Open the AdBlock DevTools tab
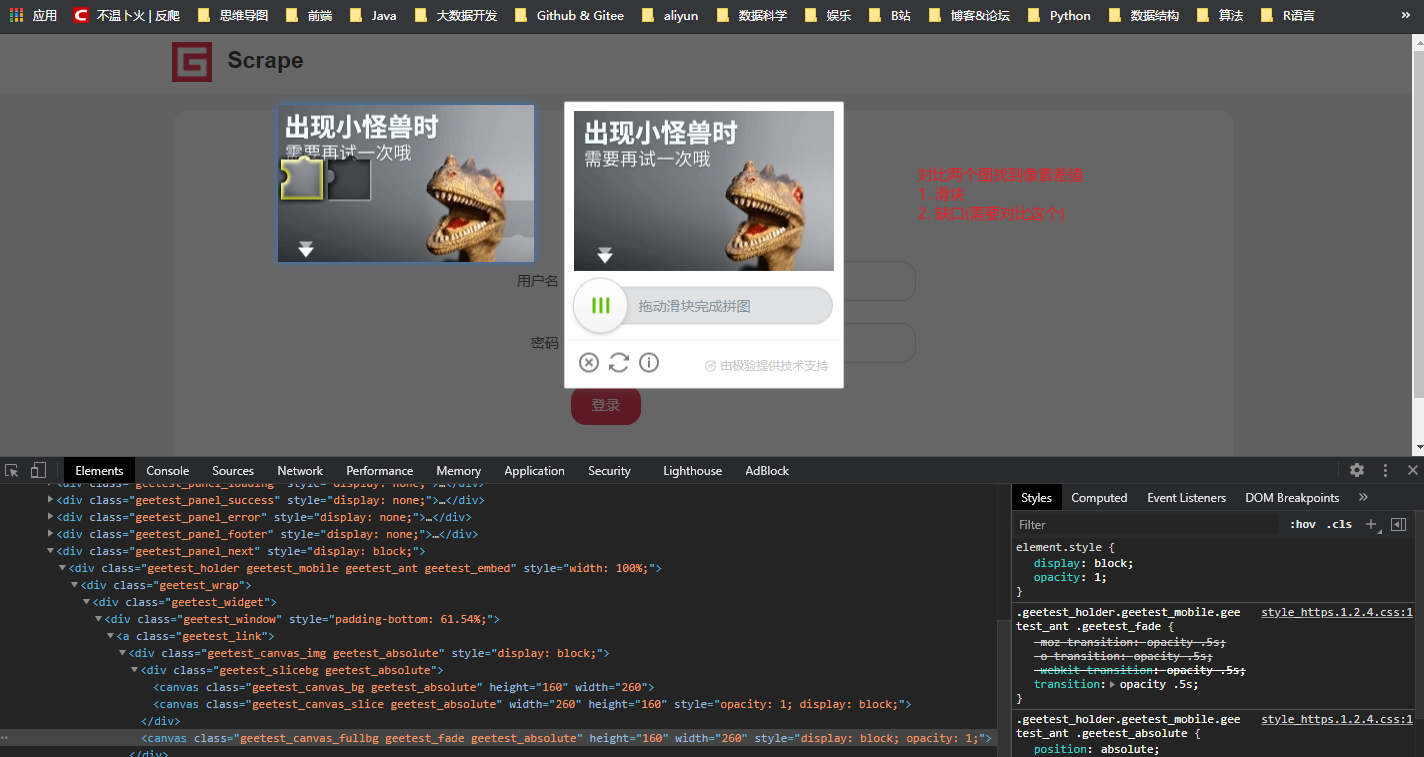The image size is (1424, 757). (x=767, y=471)
